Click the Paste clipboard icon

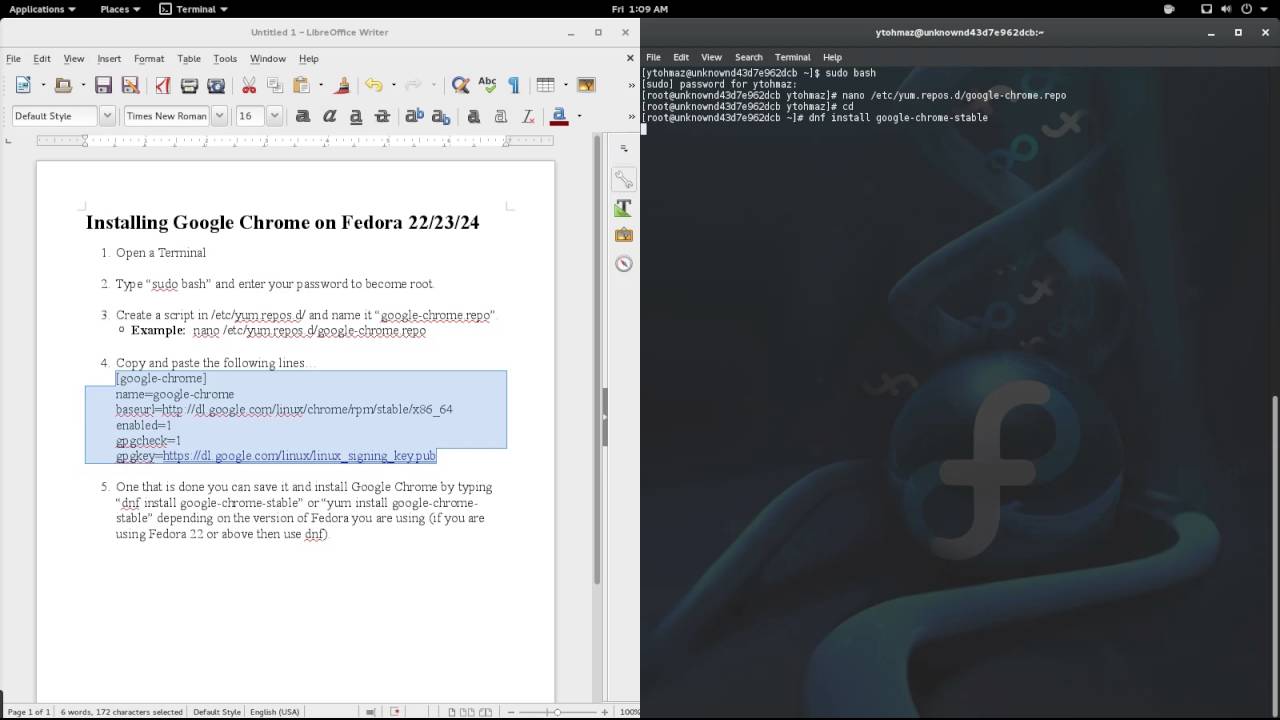click(301, 86)
